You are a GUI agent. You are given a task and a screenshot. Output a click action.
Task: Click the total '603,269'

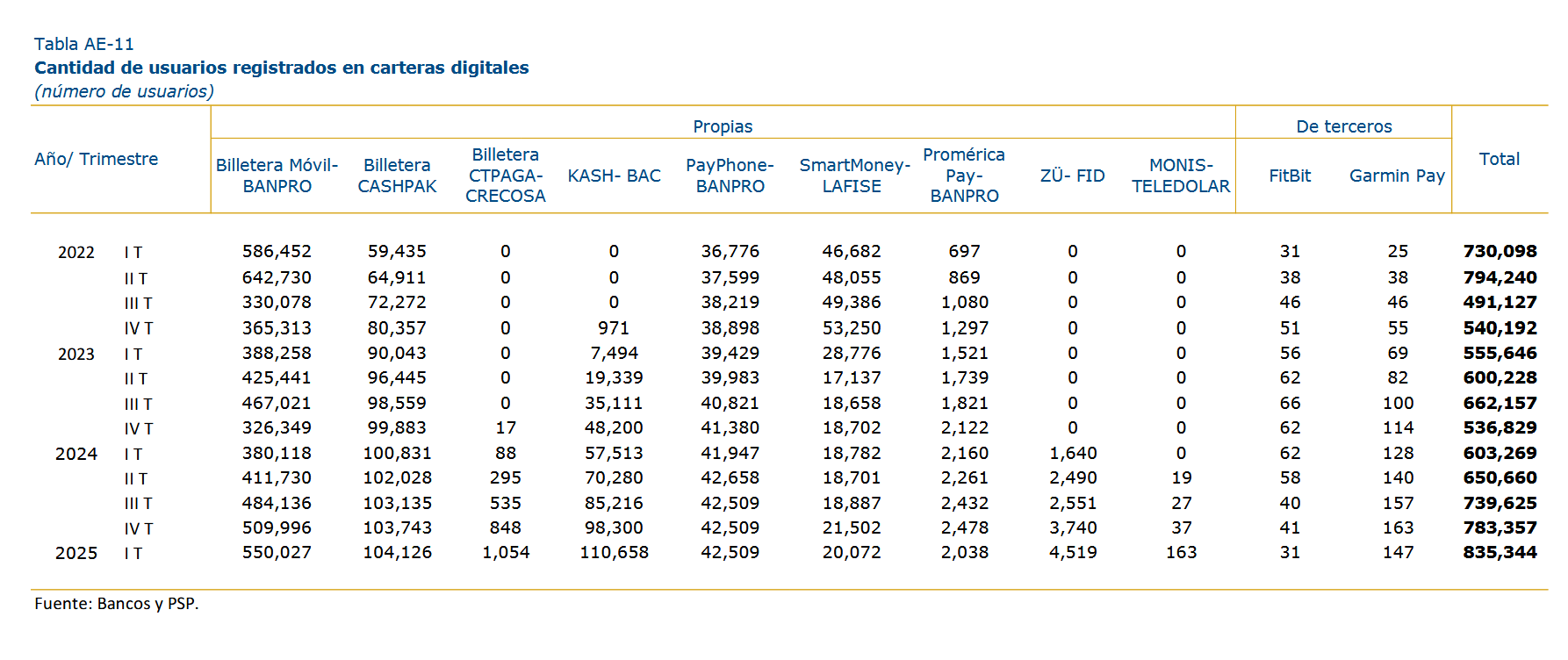point(1500,454)
